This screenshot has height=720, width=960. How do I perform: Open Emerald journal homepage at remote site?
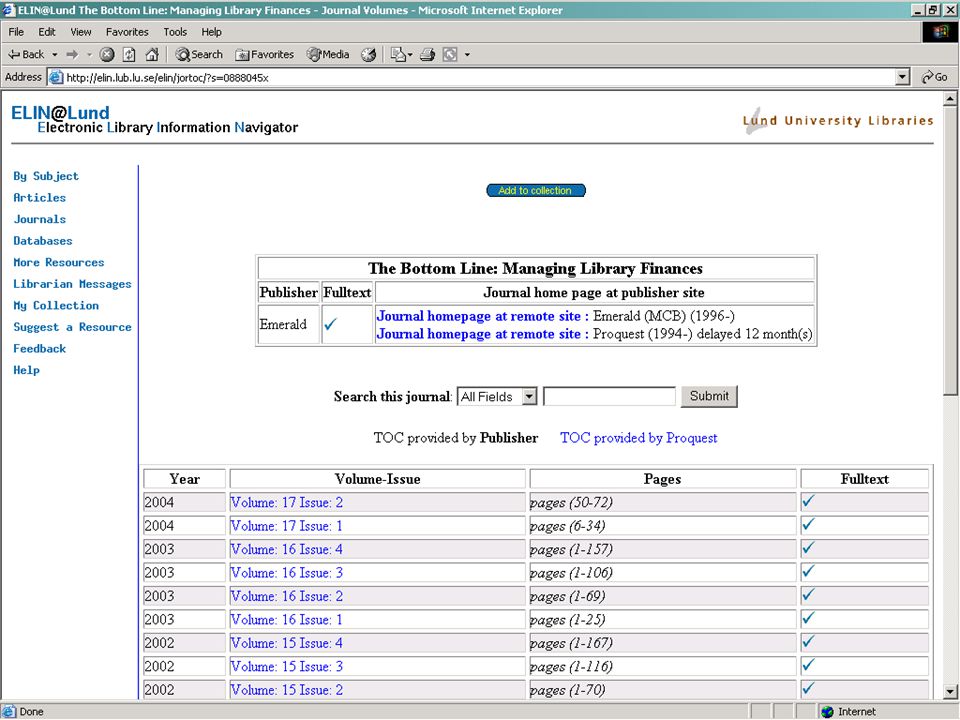tap(482, 316)
